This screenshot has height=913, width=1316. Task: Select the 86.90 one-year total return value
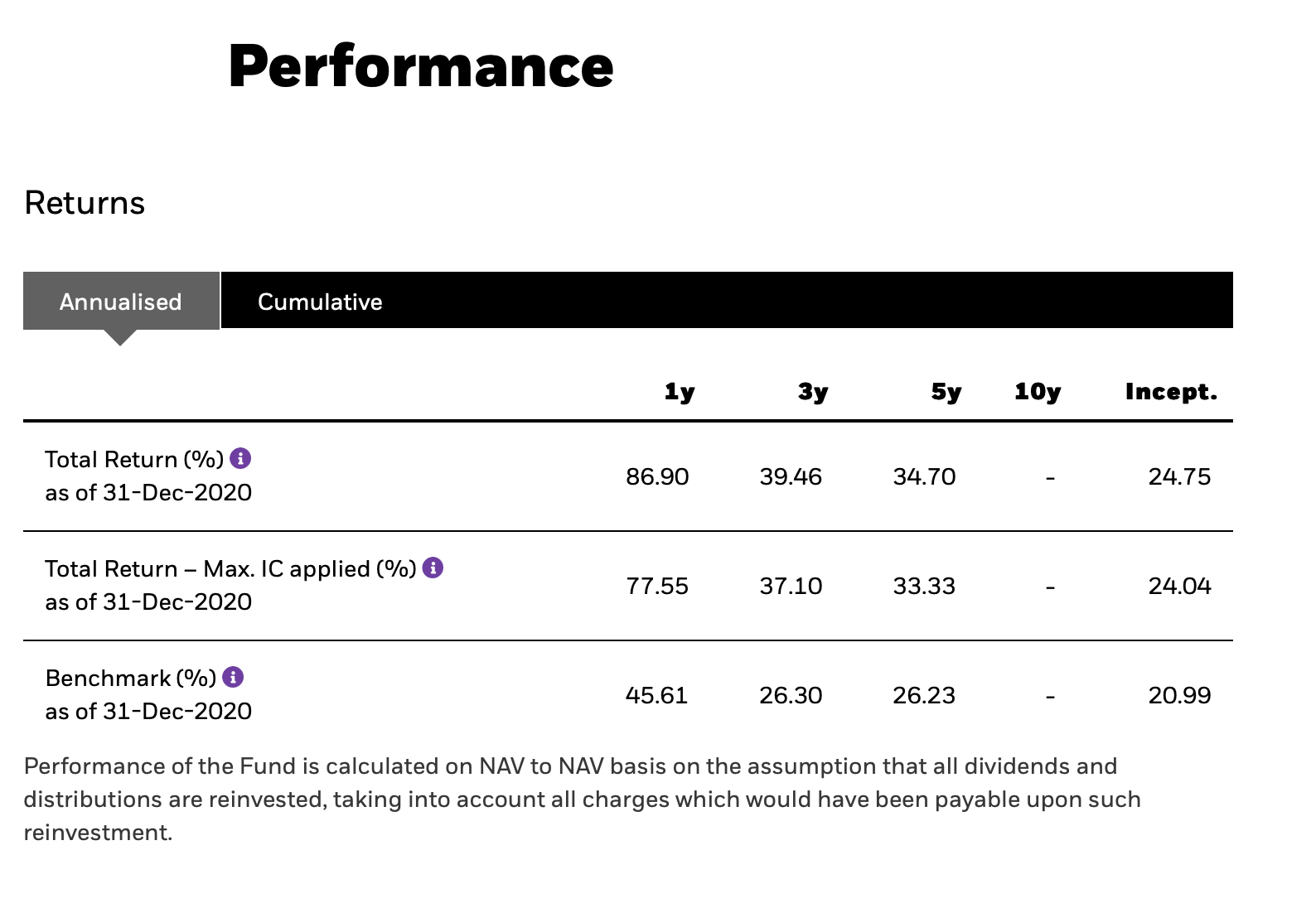[657, 477]
